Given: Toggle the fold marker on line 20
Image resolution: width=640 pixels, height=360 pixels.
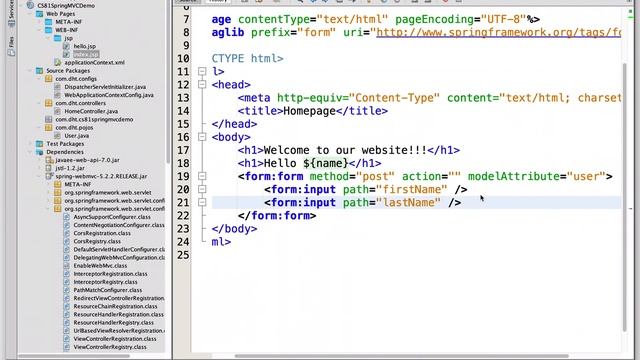Looking at the screenshot, I should tap(202, 189).
